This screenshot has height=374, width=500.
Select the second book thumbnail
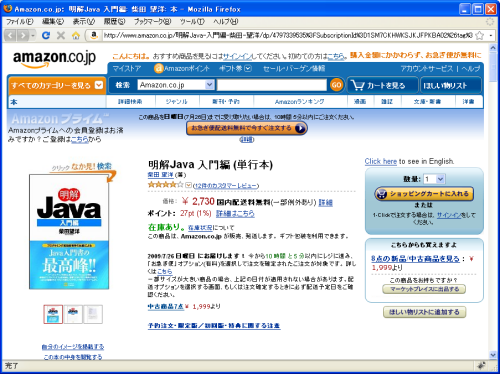[73, 314]
